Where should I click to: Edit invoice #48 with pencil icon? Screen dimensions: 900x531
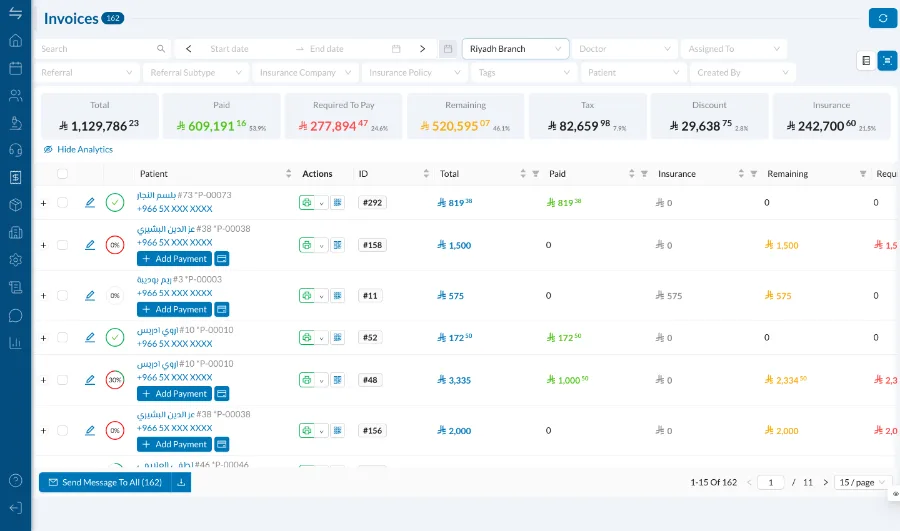(x=90, y=380)
